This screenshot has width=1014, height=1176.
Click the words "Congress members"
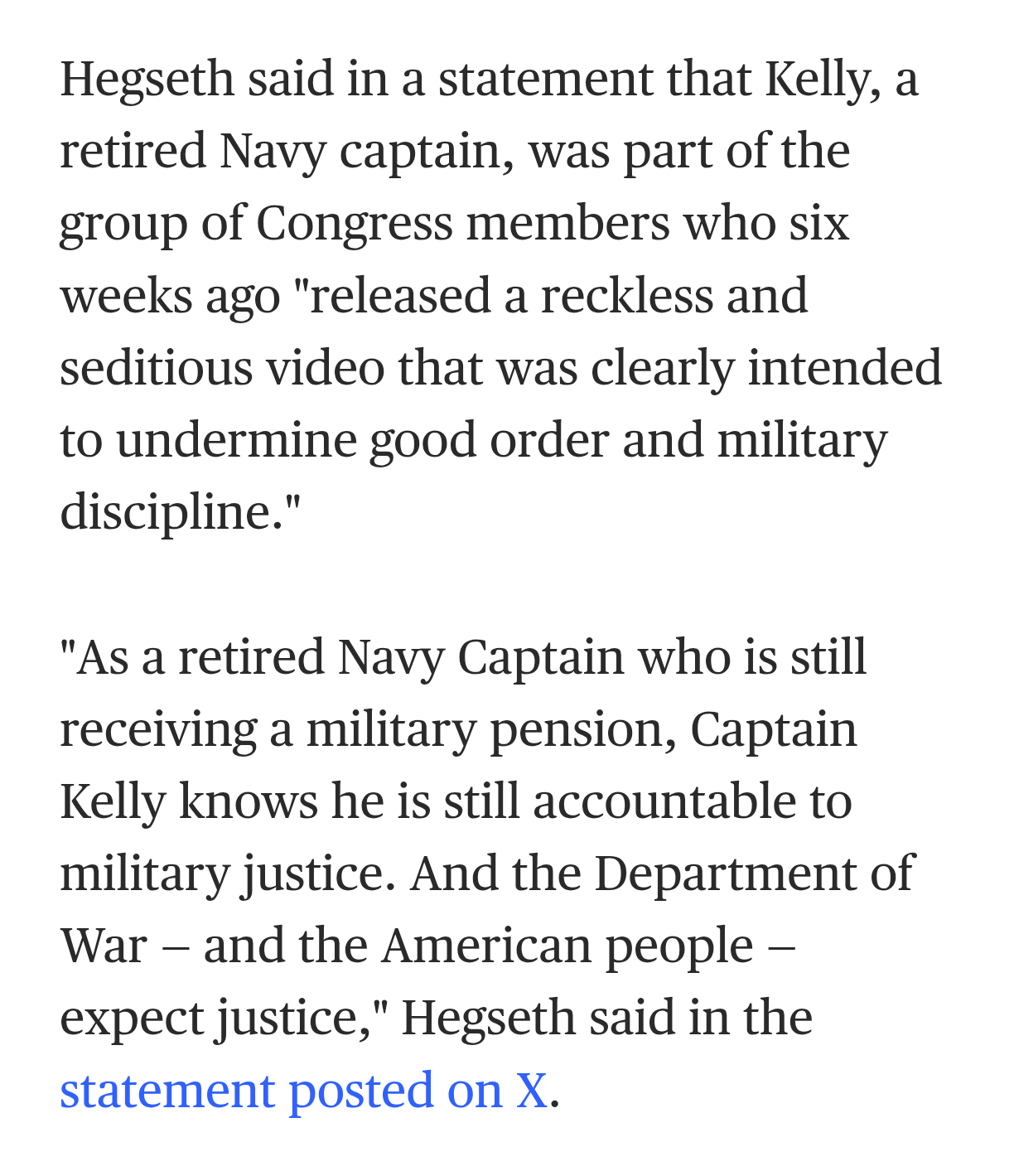pos(462,224)
